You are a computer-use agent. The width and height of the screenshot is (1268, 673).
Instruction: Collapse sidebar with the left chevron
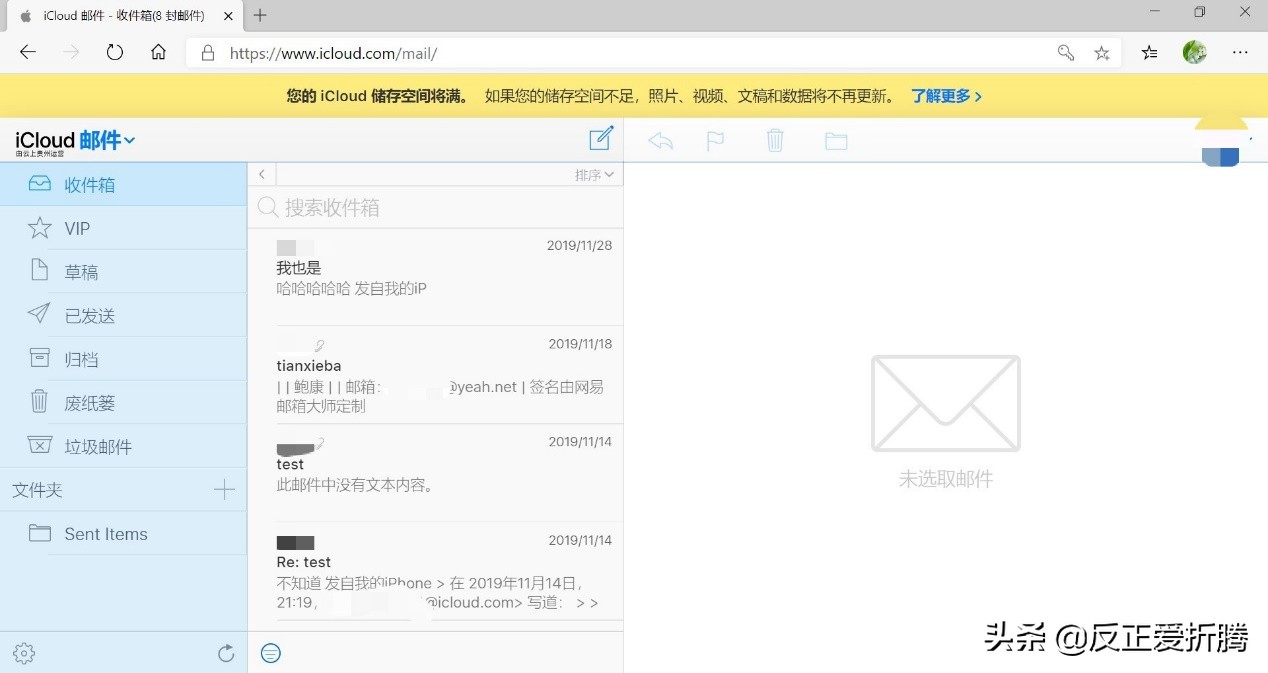[261, 173]
